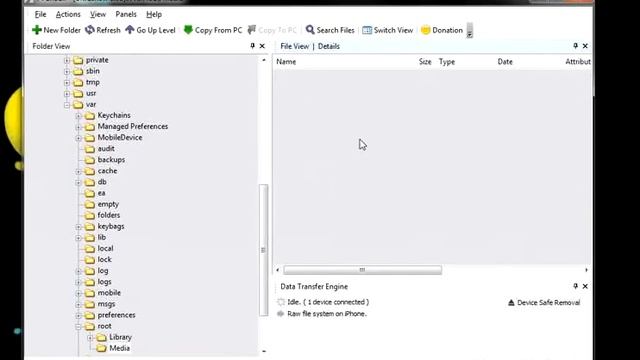640x360 pixels.
Task: Open the File menu
Action: pyautogui.click(x=40, y=14)
